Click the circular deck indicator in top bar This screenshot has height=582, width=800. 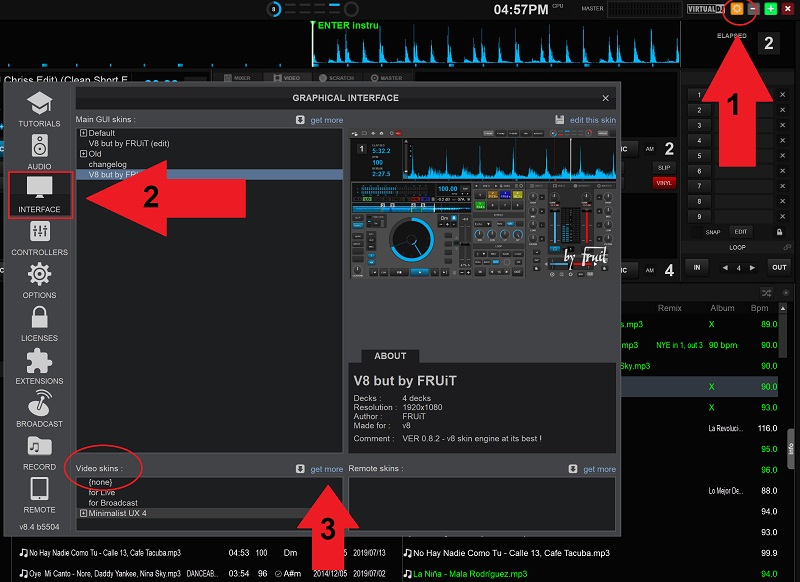pos(274,9)
